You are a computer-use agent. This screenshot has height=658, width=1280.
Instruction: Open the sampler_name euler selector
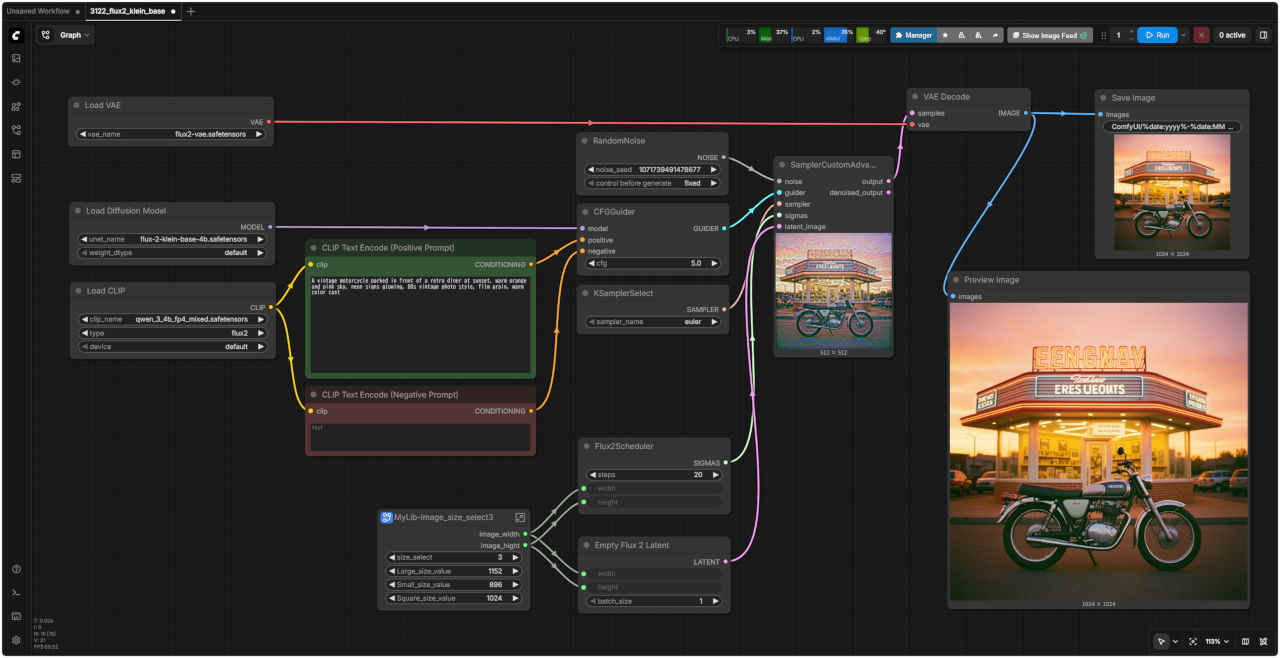653,322
